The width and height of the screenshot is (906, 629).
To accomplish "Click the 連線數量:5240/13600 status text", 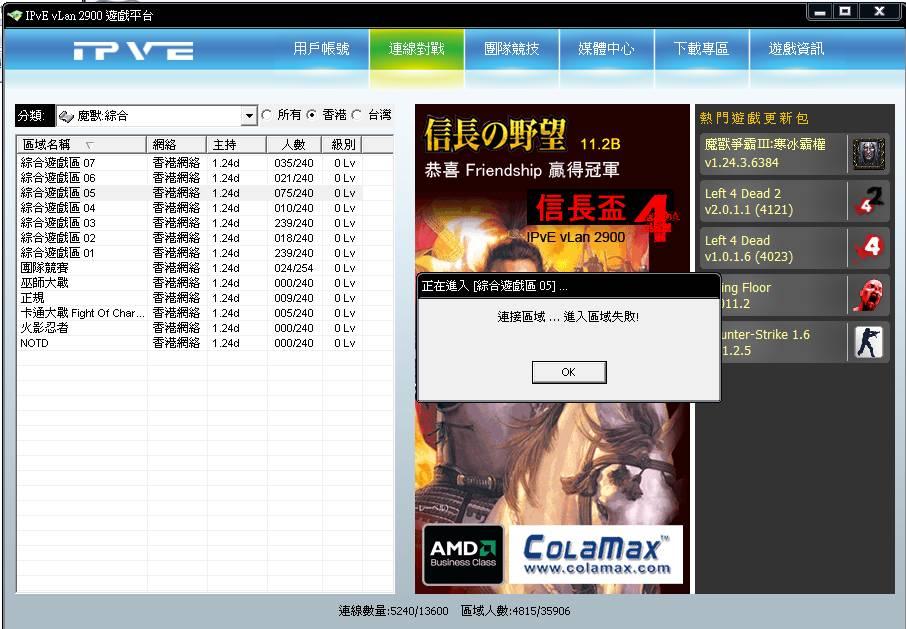I will pyautogui.click(x=393, y=611).
